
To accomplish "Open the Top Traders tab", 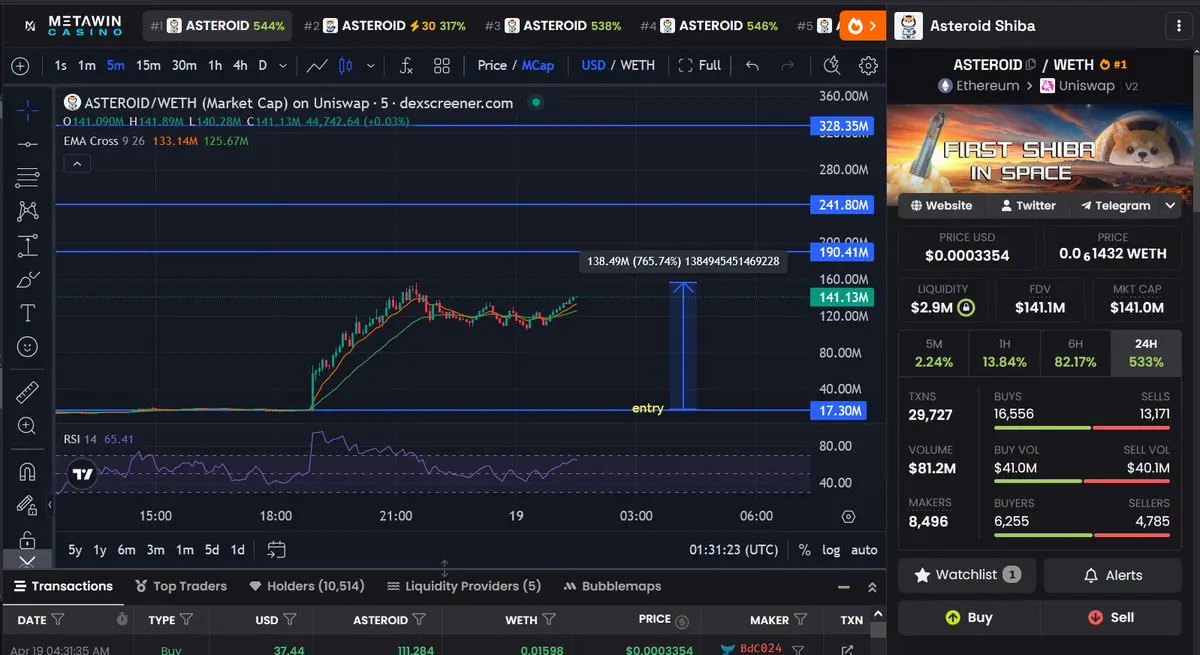I will [x=180, y=586].
